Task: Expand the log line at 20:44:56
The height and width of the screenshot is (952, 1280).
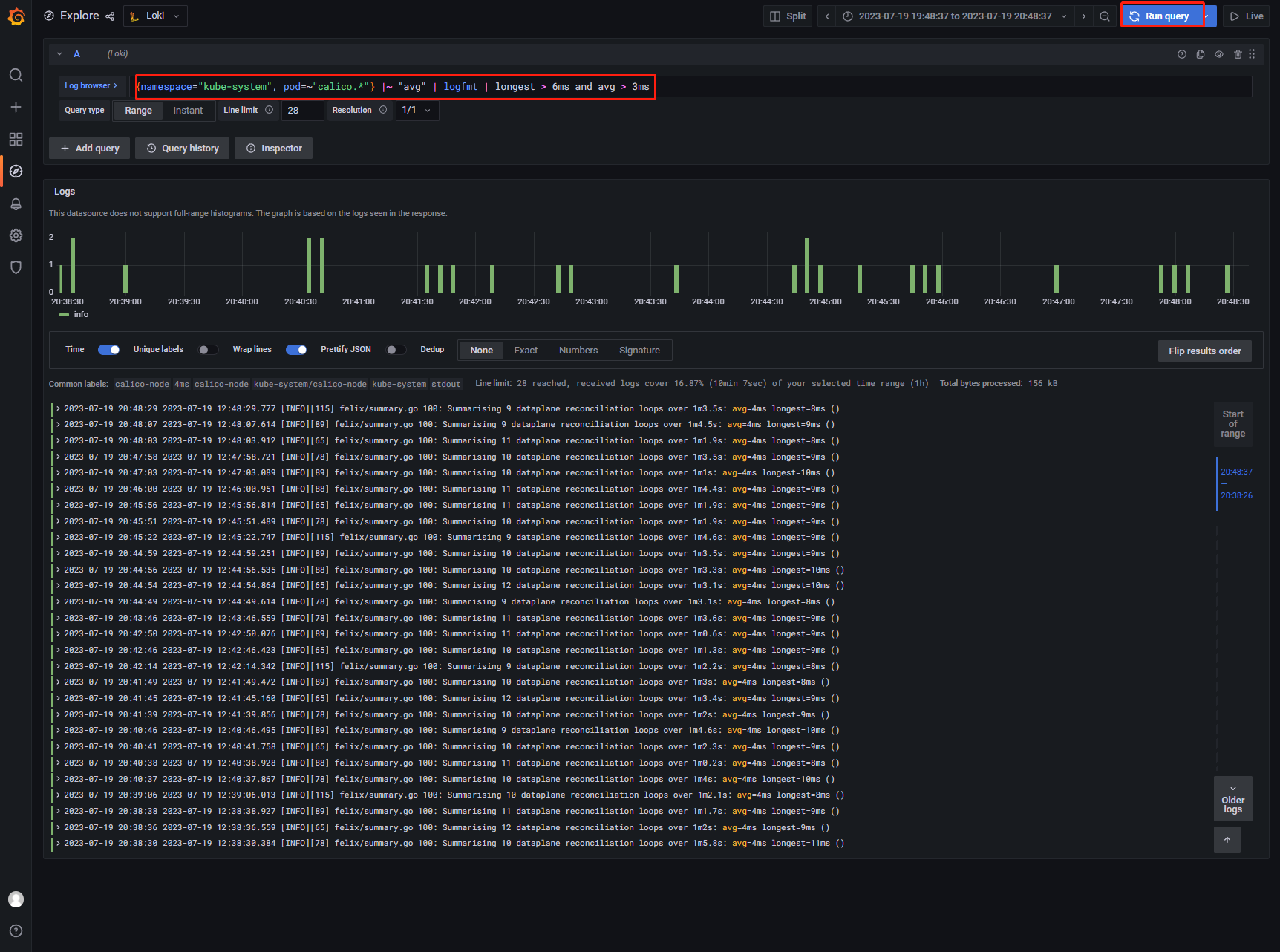Action: 58,570
